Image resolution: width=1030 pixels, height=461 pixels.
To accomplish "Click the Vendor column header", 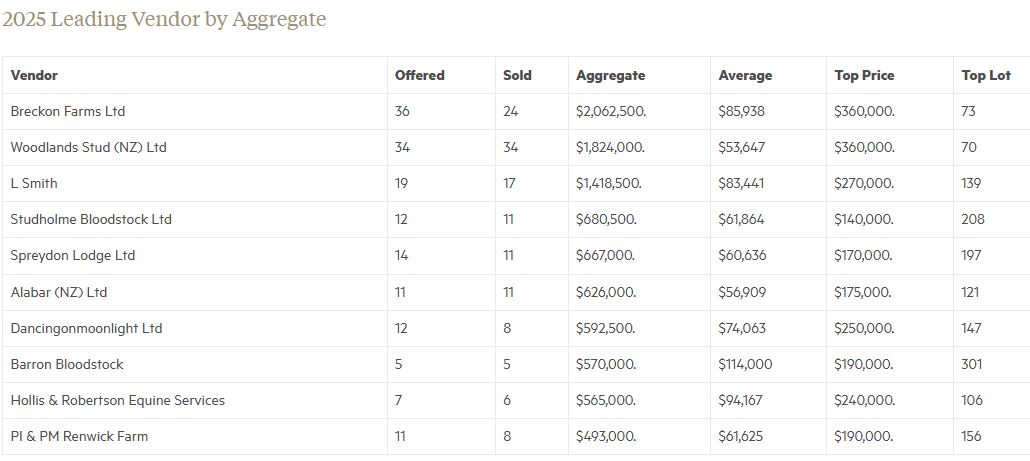I will click(x=34, y=75).
